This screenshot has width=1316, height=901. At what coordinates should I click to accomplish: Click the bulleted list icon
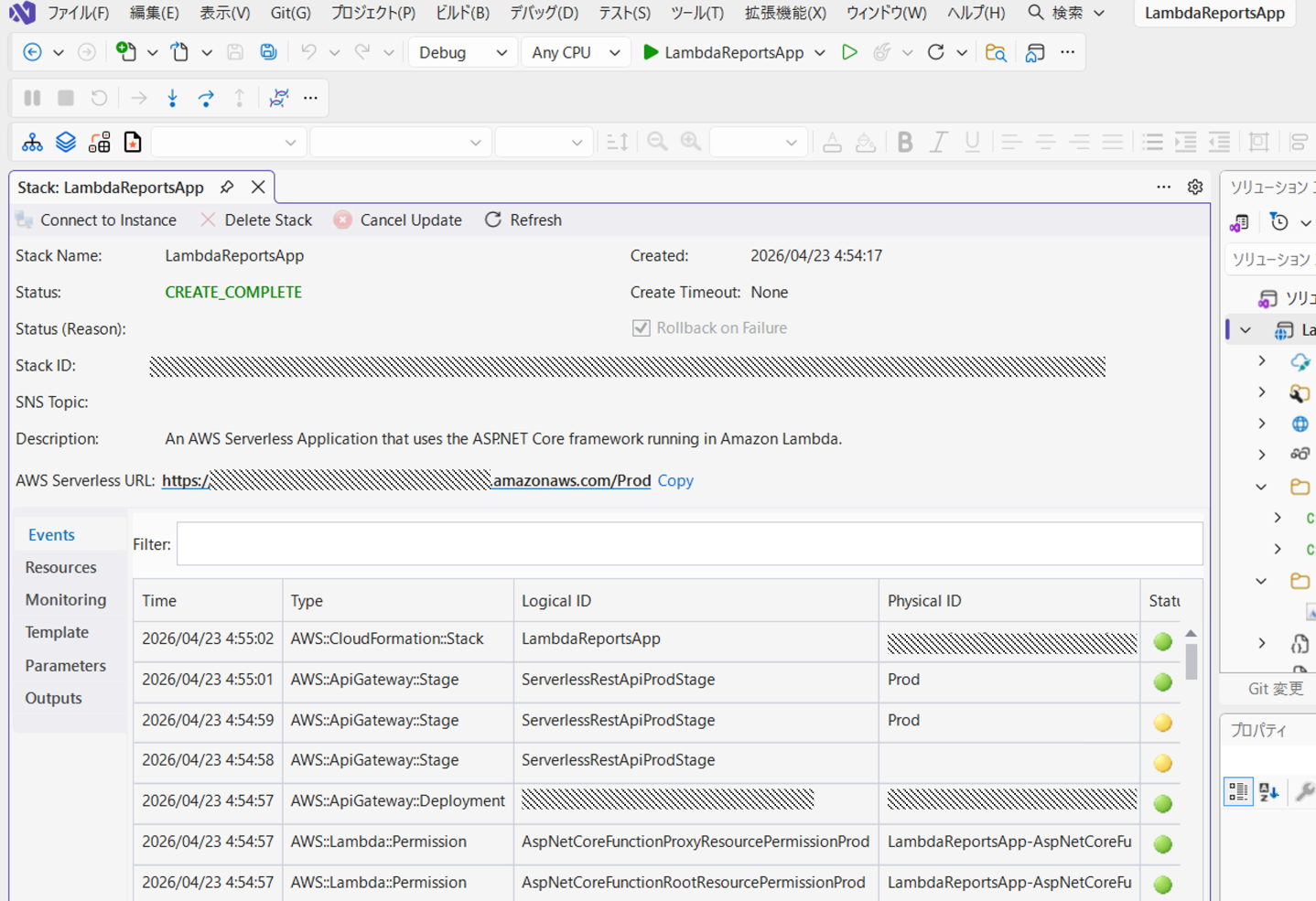tap(1152, 142)
